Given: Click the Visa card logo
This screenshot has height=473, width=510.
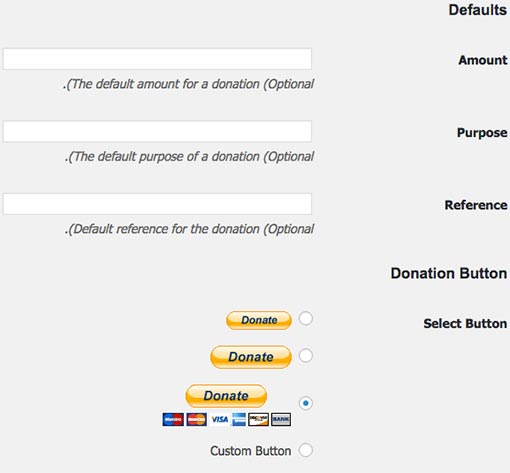Looking at the screenshot, I should point(220,419).
